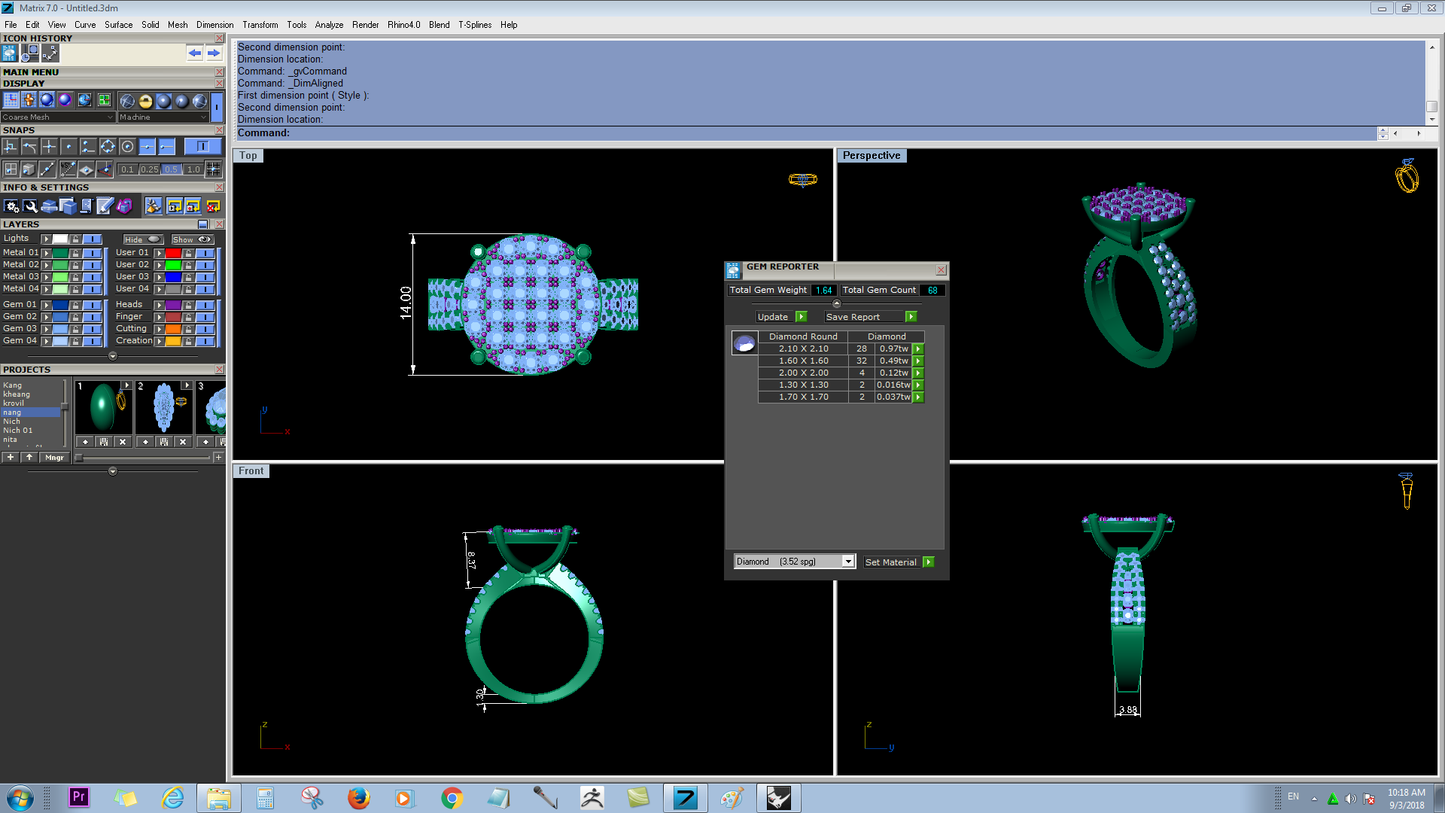Click the forward arrow in Icon History
Screen dimensions: 1445x813
click(x=214, y=53)
